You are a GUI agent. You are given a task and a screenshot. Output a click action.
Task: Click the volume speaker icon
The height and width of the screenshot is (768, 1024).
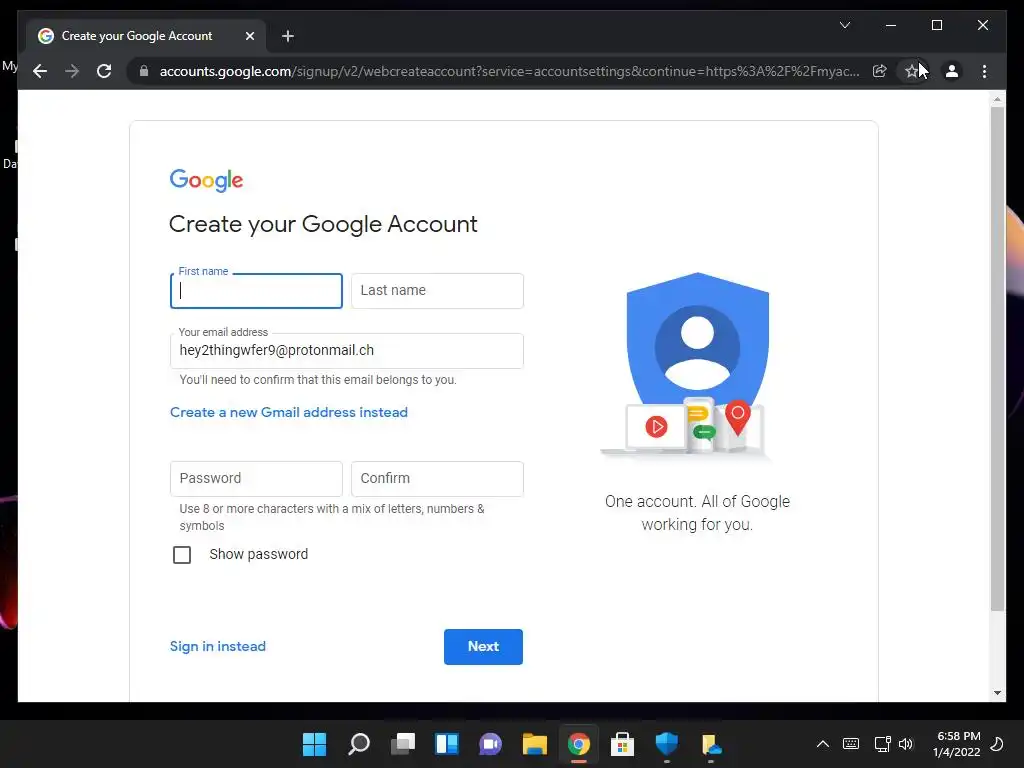pyautogui.click(x=906, y=744)
